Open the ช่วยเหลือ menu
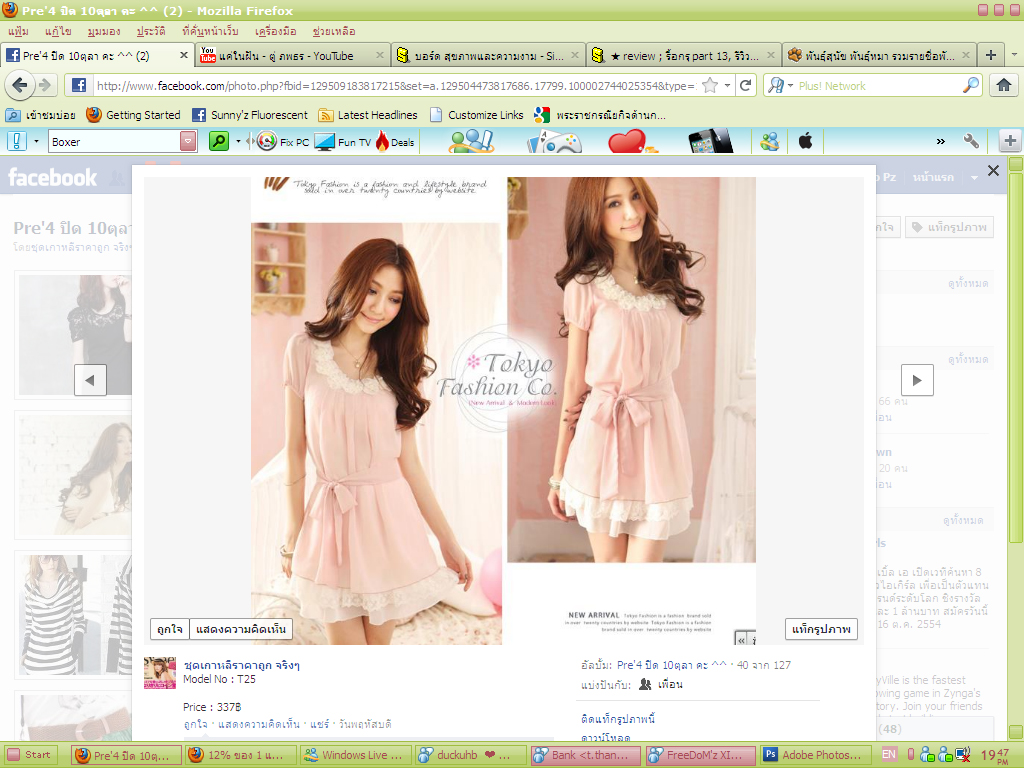This screenshot has width=1024, height=768. coord(333,31)
